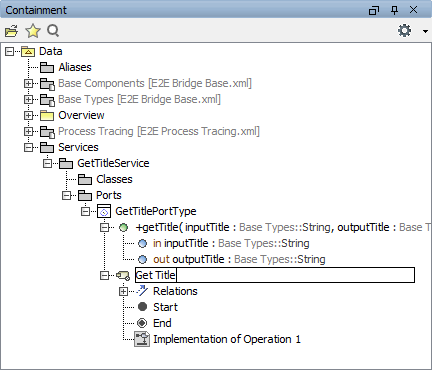Select Base Components [E2E Bridge Base.xml]
Screen dimensions: 432x370
click(155, 83)
